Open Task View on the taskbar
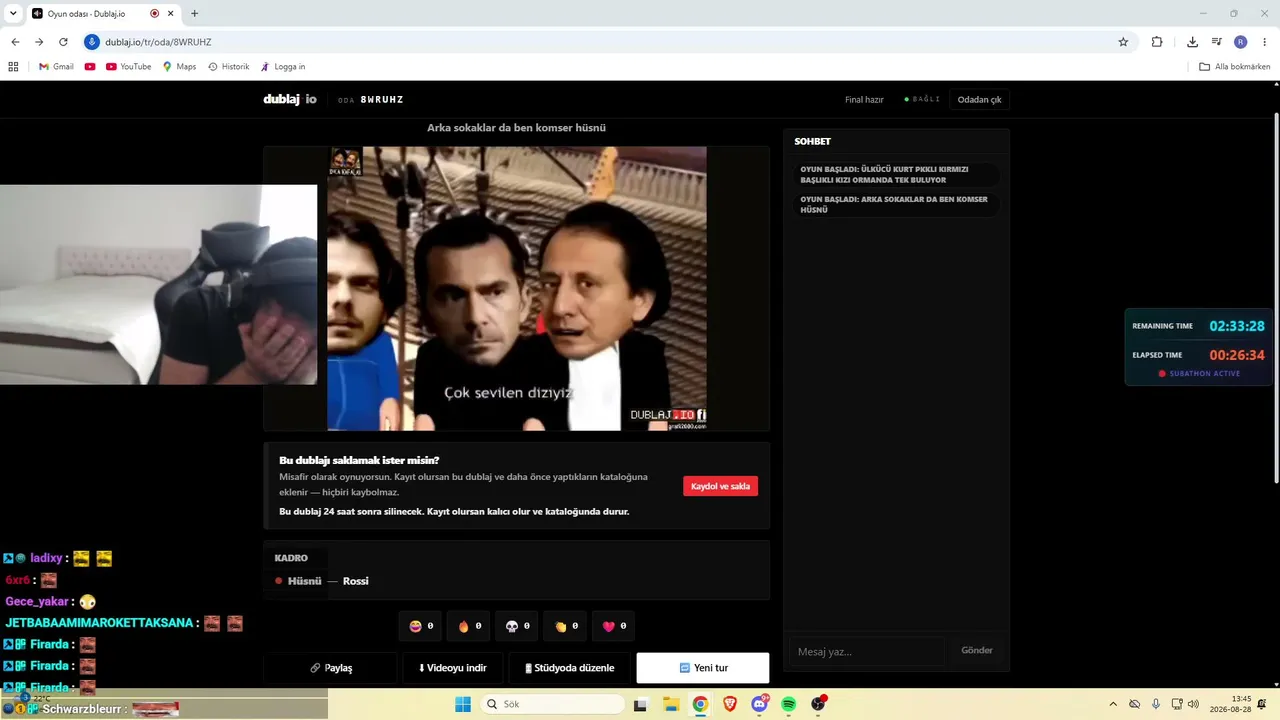Image resolution: width=1280 pixels, height=720 pixels. (641, 704)
